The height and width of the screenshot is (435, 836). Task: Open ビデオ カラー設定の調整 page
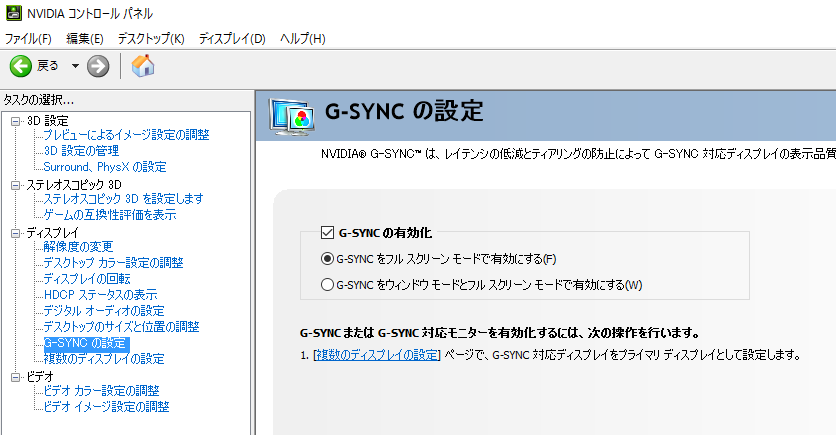[x=101, y=391]
